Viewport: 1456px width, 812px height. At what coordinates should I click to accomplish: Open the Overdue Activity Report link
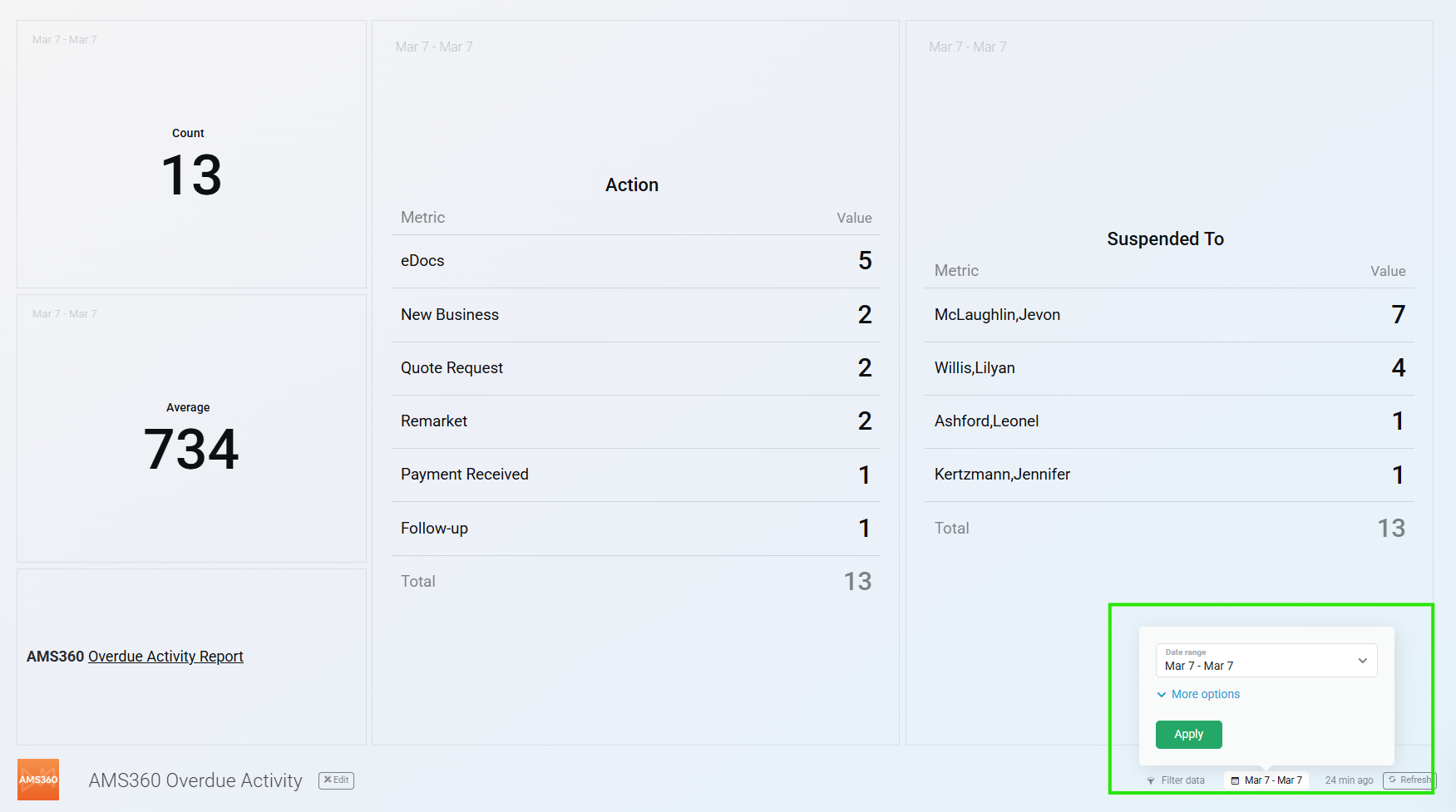pos(165,657)
